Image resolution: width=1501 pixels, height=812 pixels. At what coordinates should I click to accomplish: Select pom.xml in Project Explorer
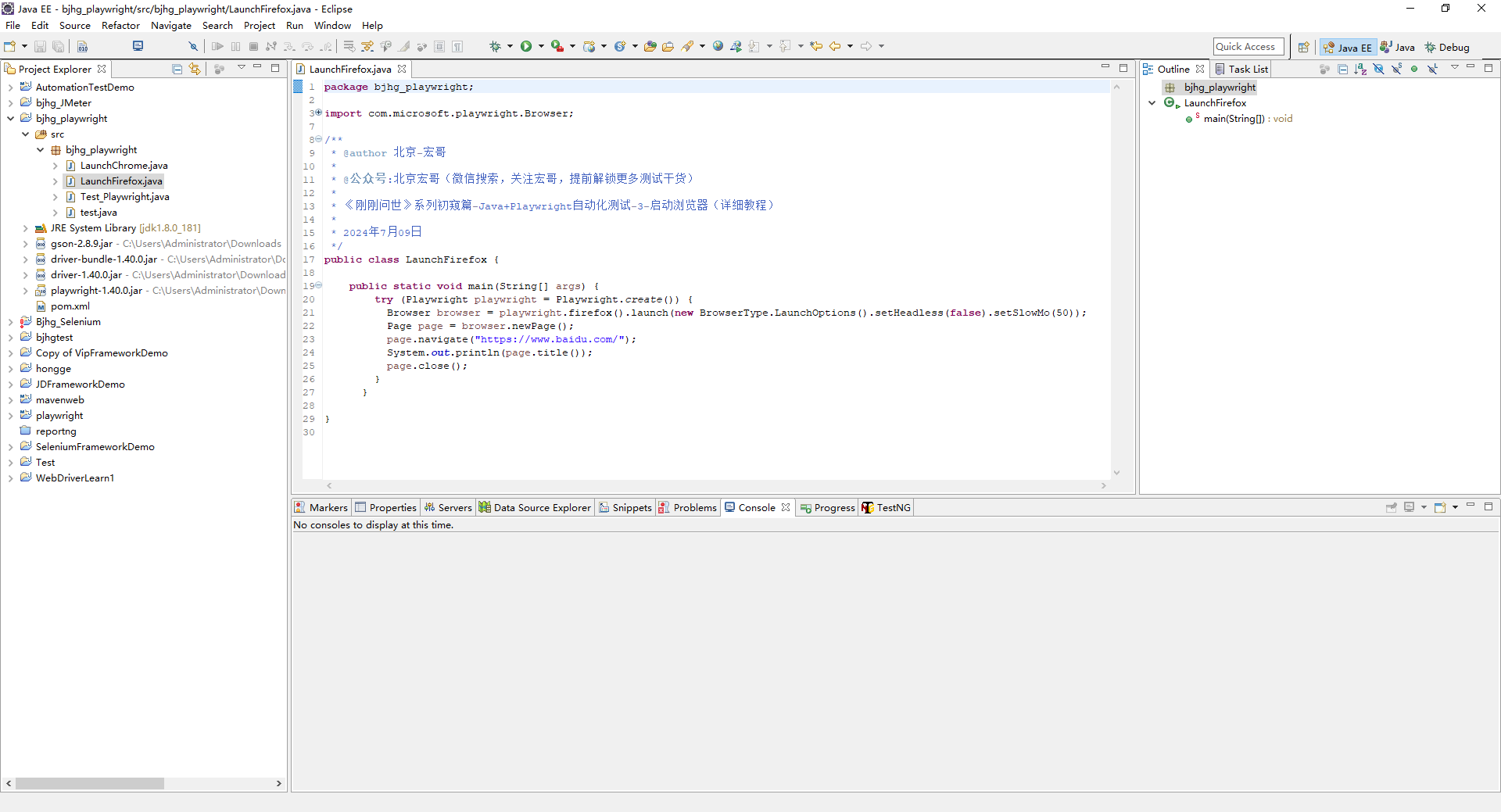pos(70,306)
